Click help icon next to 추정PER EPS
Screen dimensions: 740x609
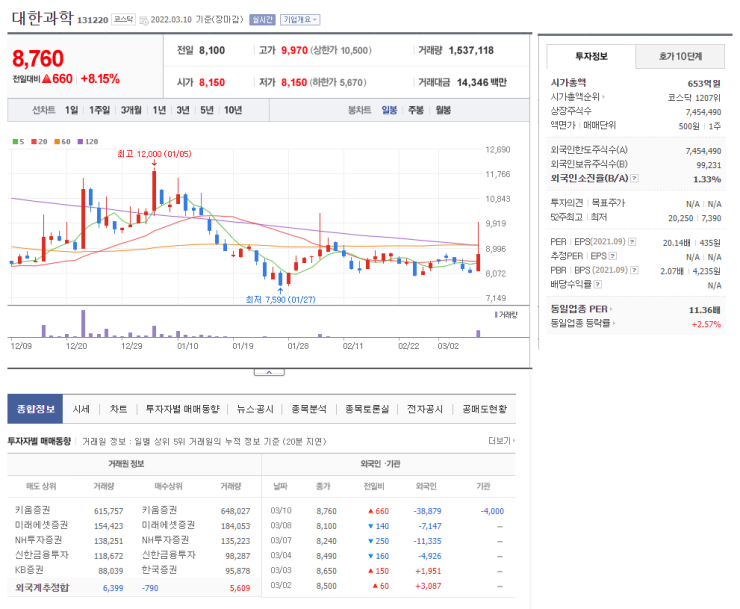[613, 256]
